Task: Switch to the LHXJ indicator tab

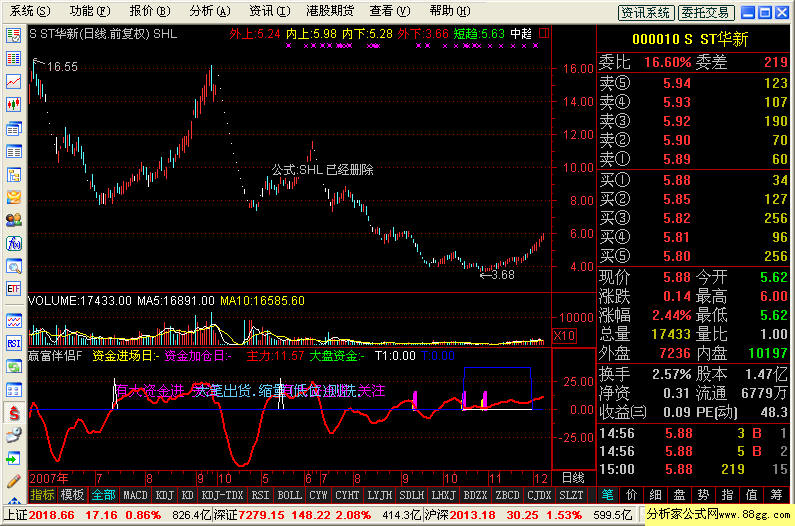Action: [x=443, y=495]
